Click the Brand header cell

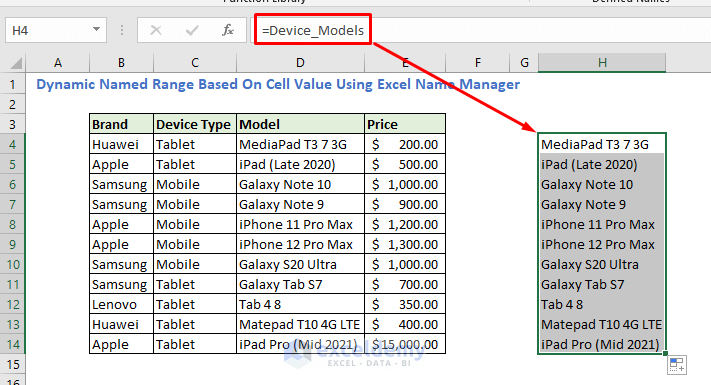[x=122, y=124]
